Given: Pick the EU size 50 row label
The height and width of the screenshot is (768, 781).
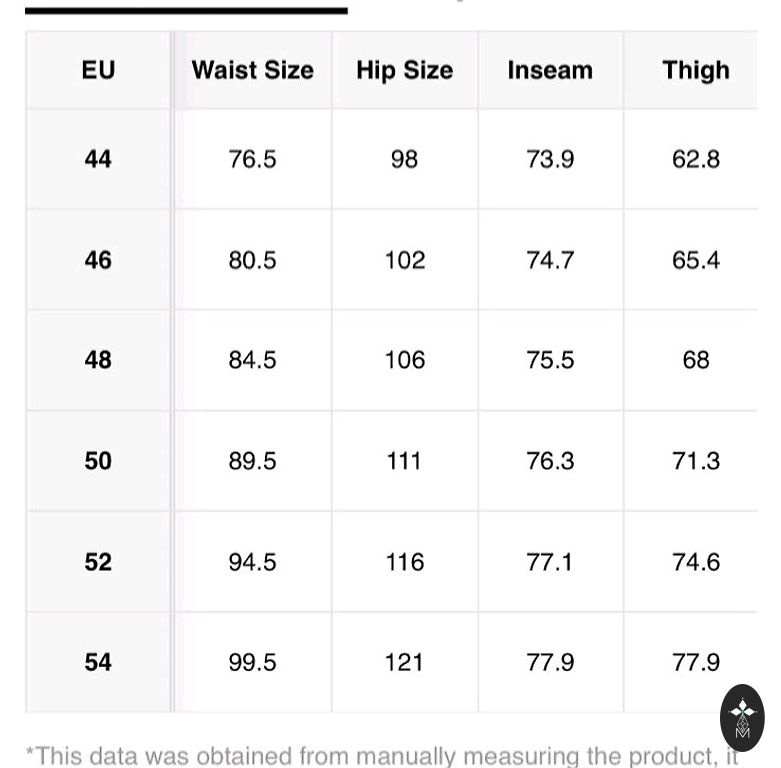Looking at the screenshot, I should [98, 461].
